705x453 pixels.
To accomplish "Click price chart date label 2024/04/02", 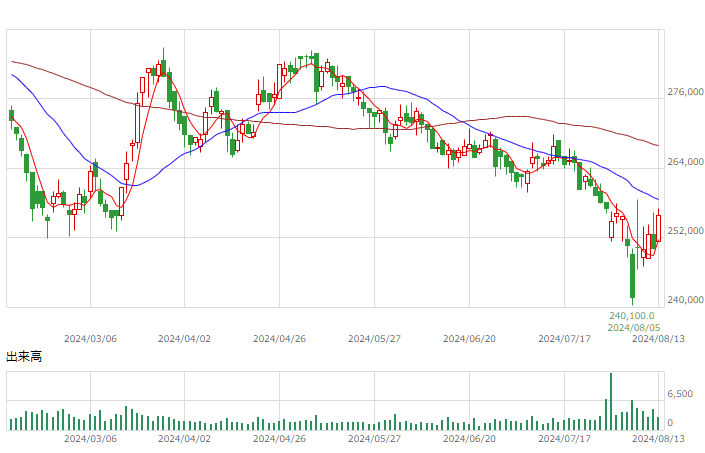I will (184, 339).
